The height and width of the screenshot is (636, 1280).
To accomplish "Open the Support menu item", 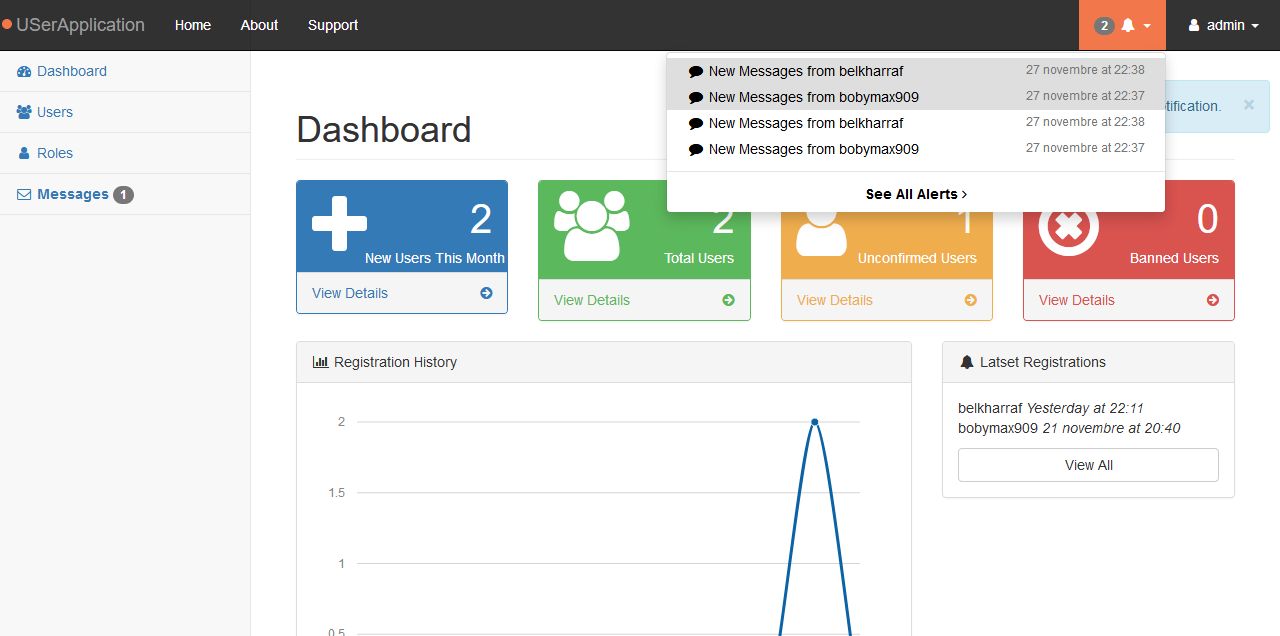I will (333, 25).
